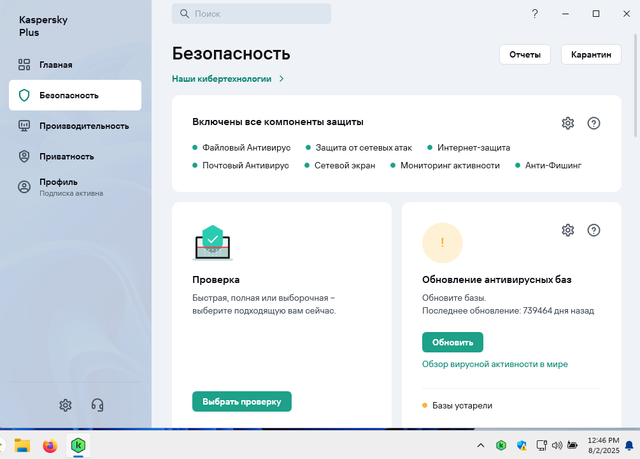The width and height of the screenshot is (640, 459).
Task: Open the Производительность section
Action: [75, 126]
